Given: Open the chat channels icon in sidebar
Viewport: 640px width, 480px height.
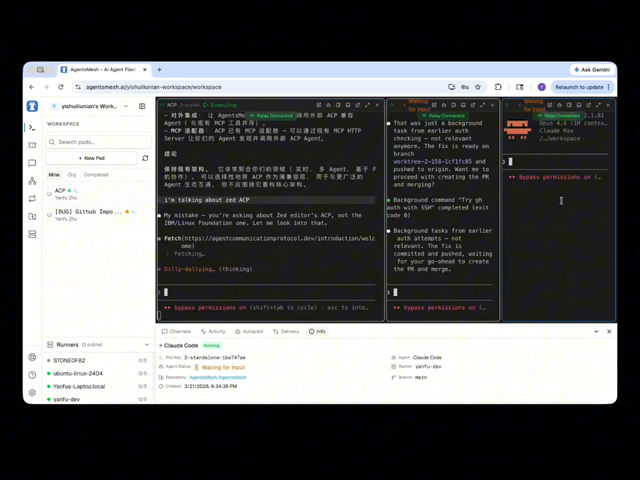Looking at the screenshot, I should (x=32, y=163).
